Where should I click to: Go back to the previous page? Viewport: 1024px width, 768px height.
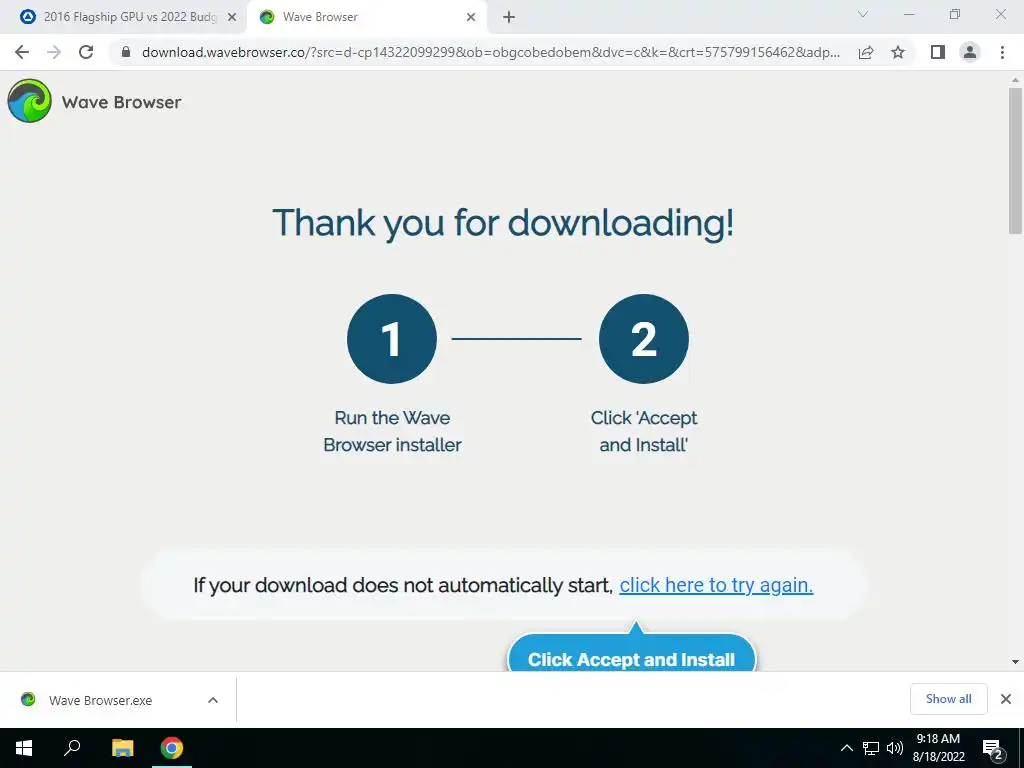[22, 52]
